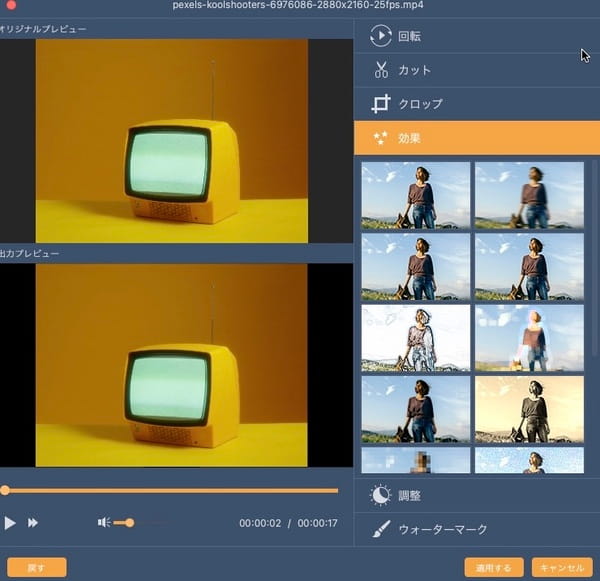Select the pixelated mosaic effect thumbnail
This screenshot has height=581, width=600.
[x=416, y=460]
